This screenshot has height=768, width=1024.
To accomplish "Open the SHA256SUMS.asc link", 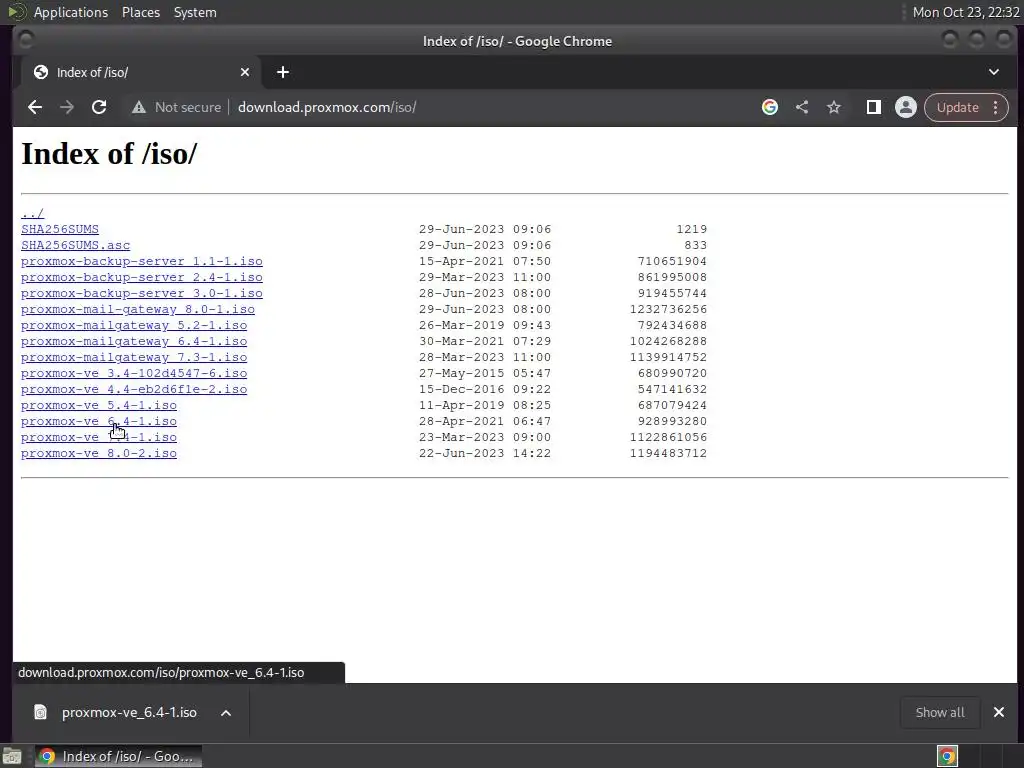I will (75, 246).
